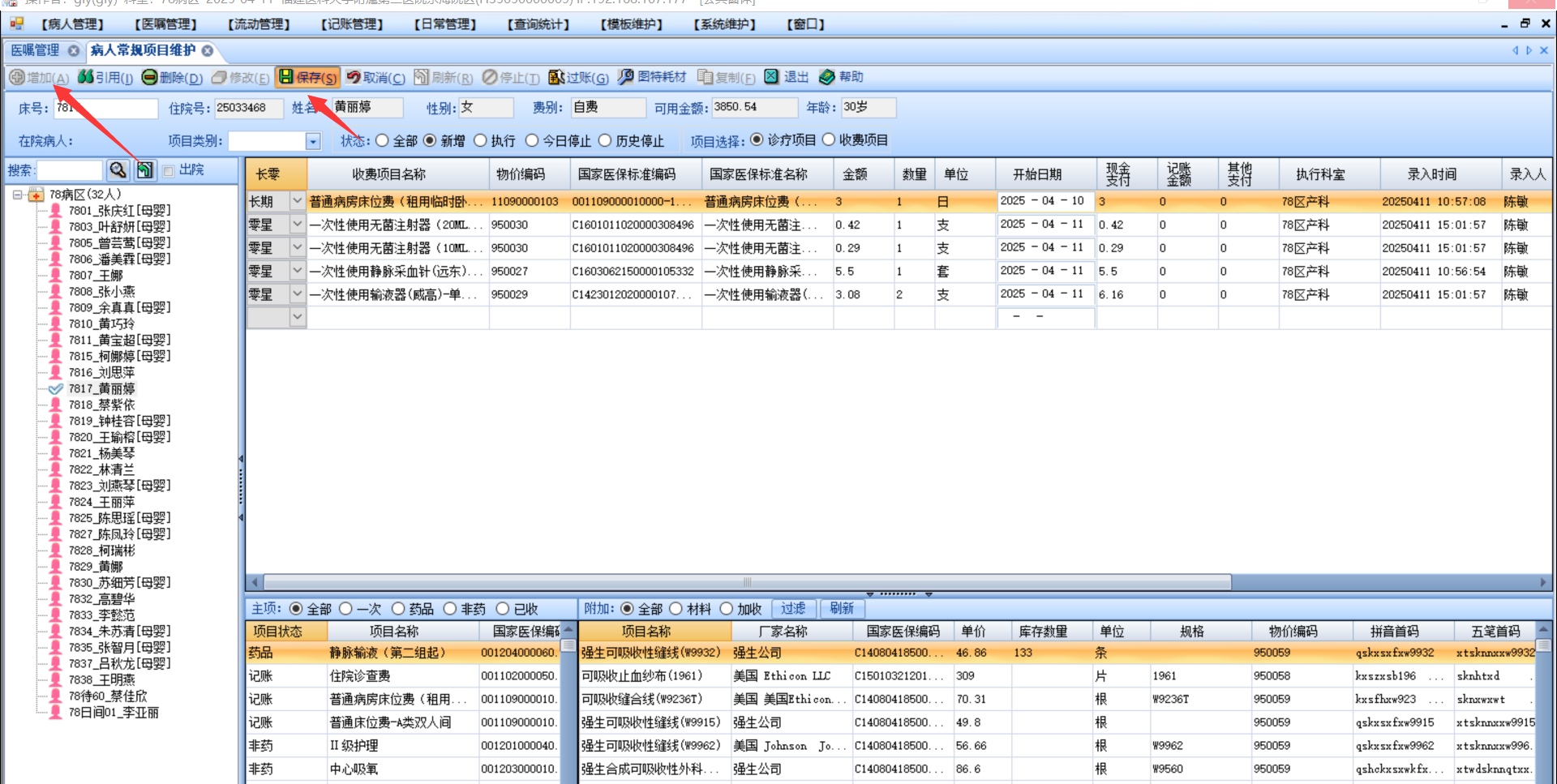This screenshot has height=784, width=1557.
Task: Save with the 保存(S) icon
Action: click(x=285, y=77)
